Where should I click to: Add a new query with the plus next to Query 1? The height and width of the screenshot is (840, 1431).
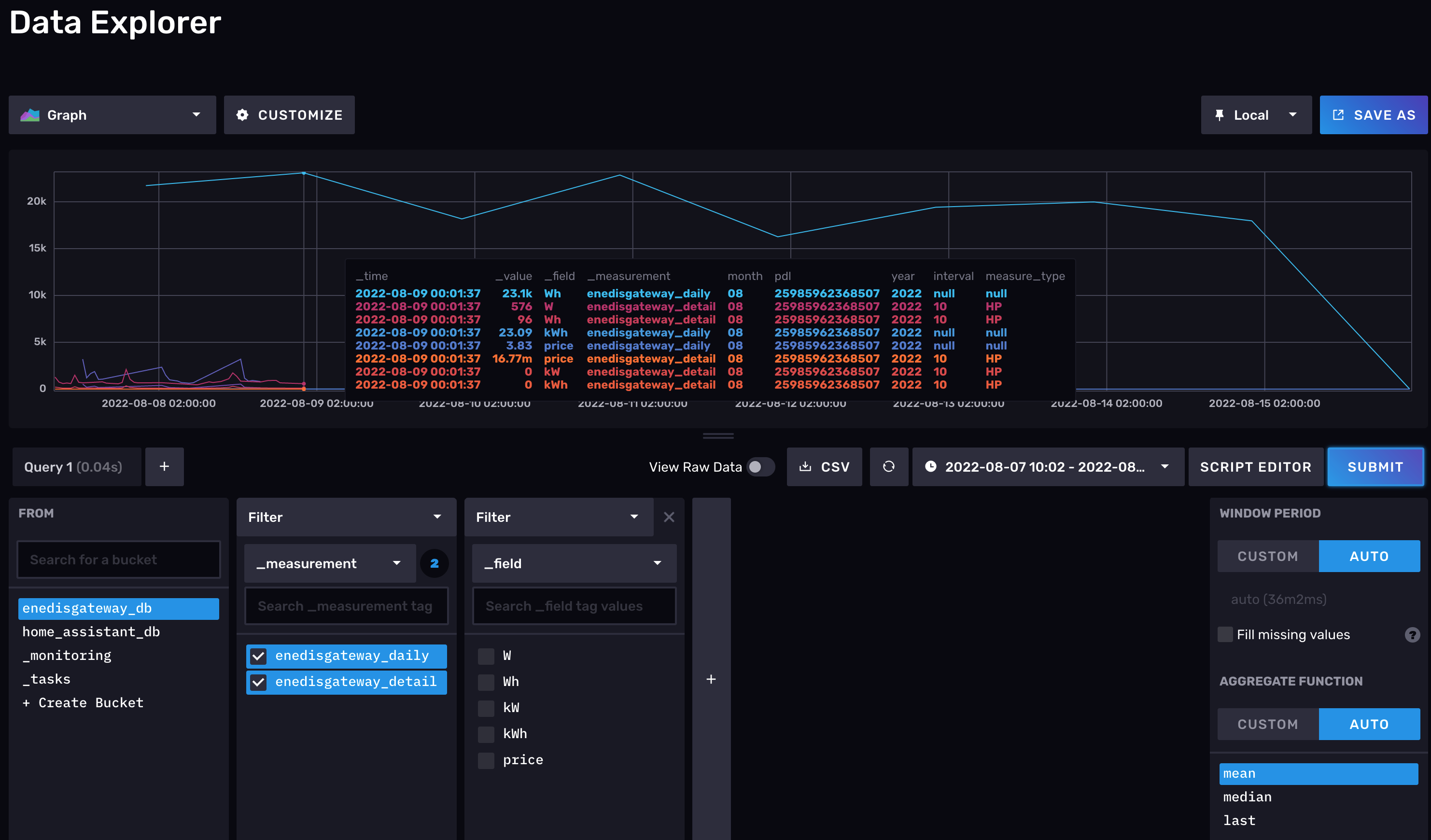tap(165, 467)
